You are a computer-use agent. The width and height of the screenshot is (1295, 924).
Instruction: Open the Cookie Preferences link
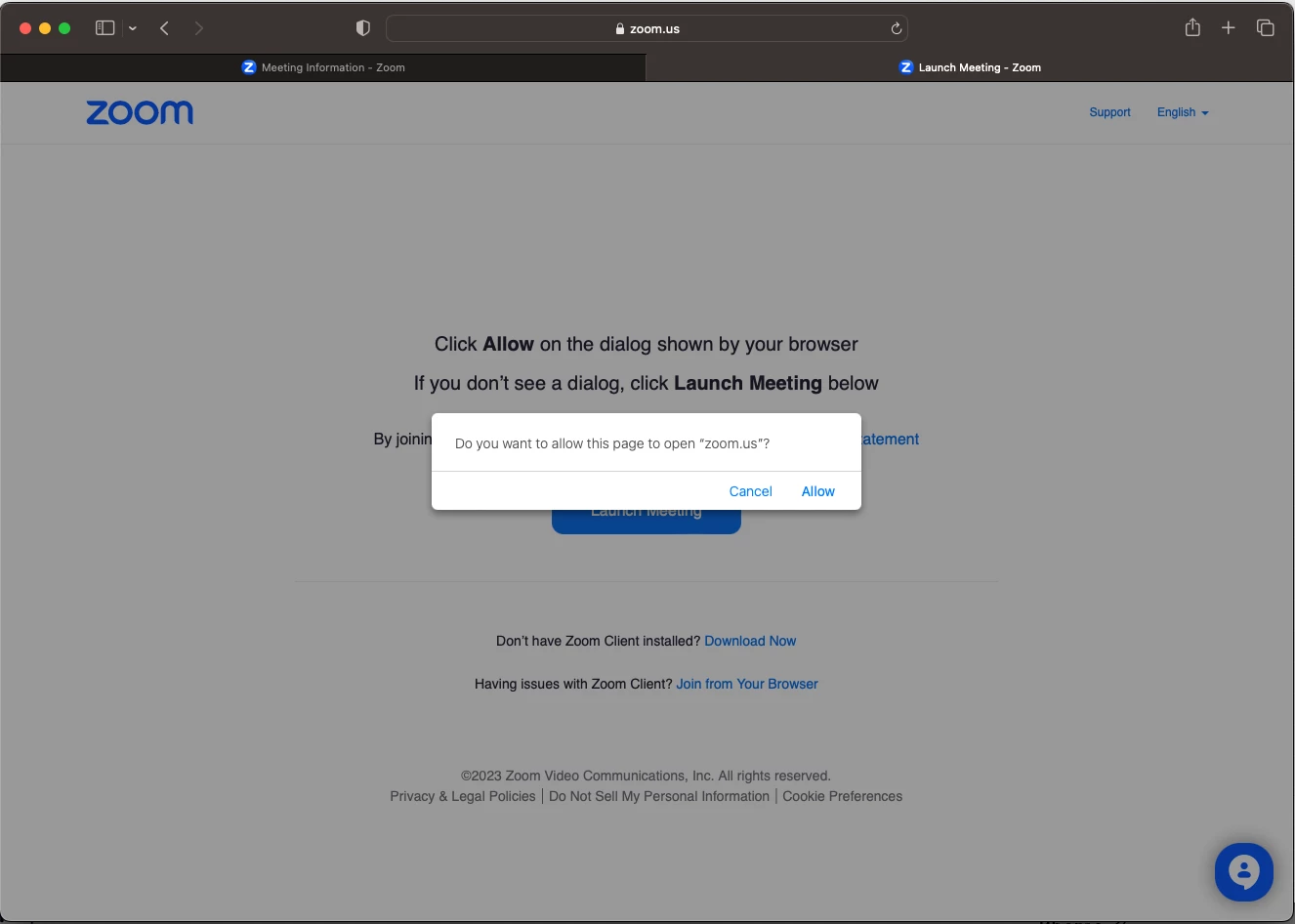coord(842,796)
